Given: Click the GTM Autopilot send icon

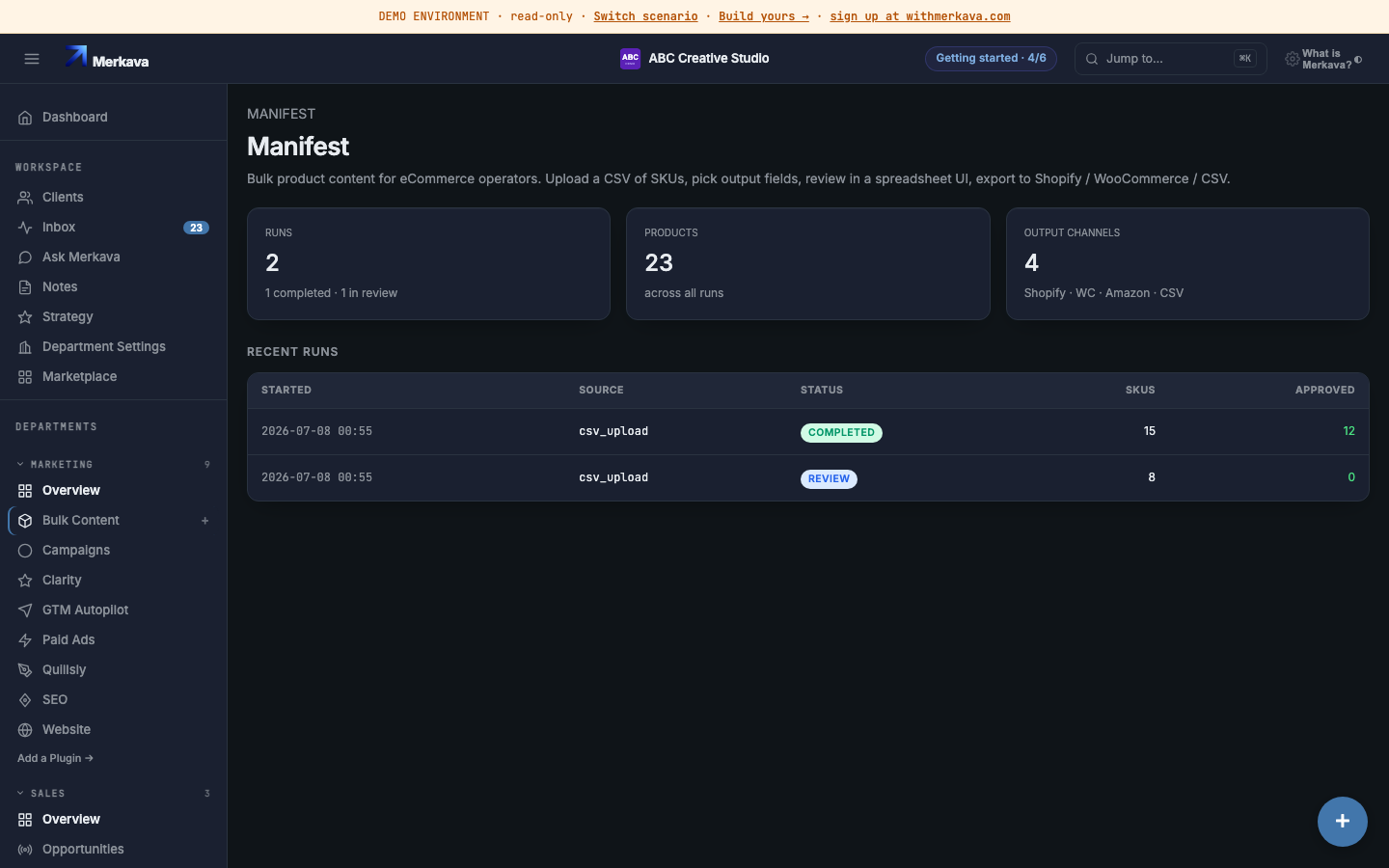Looking at the screenshot, I should pyautogui.click(x=25, y=610).
